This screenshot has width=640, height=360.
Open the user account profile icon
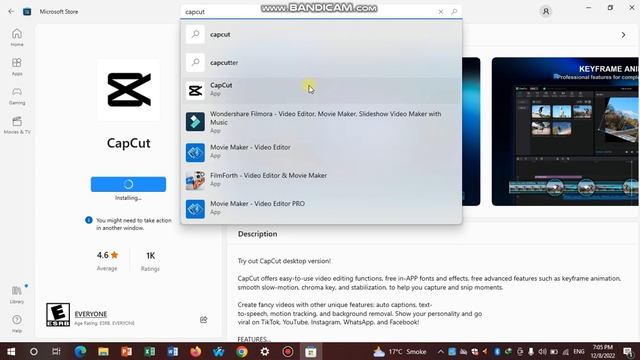(x=546, y=11)
